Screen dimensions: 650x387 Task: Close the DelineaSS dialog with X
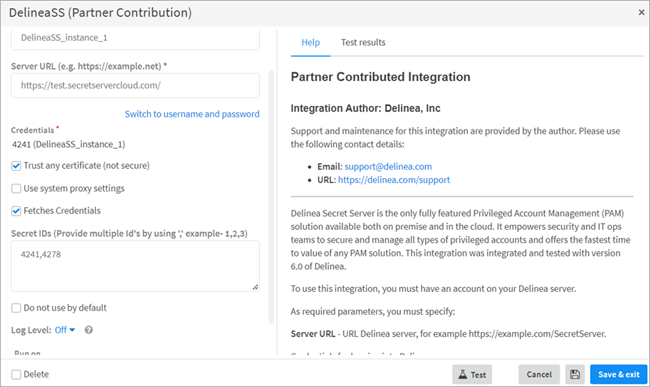point(641,12)
